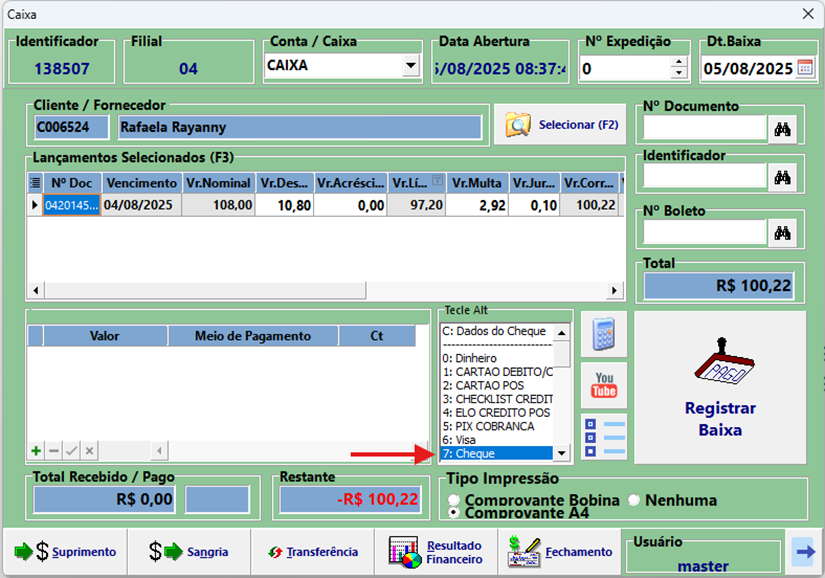
Task: Click the binoculars icon beside Nº Boleto
Action: [x=782, y=232]
